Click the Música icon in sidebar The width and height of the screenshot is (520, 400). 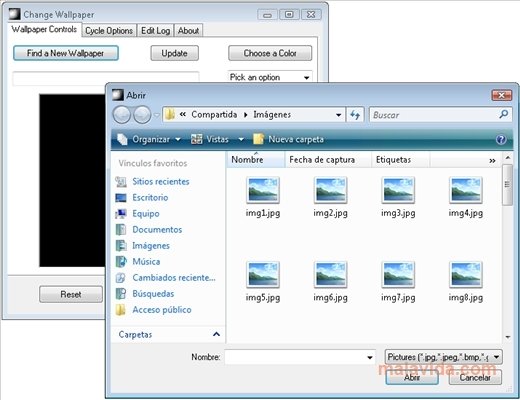click(121, 262)
